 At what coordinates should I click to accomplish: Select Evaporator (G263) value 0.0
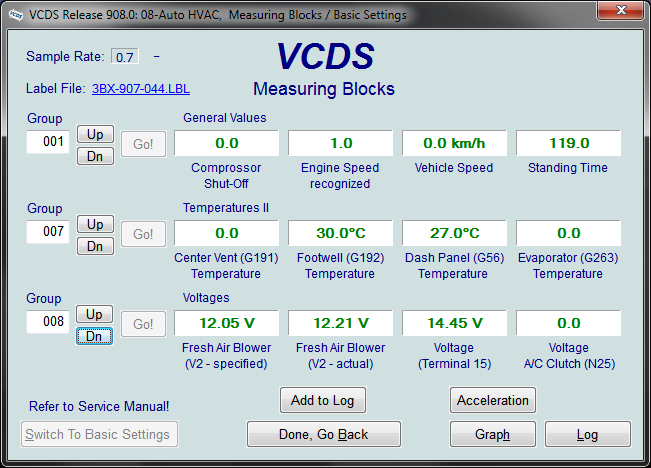pyautogui.click(x=568, y=233)
